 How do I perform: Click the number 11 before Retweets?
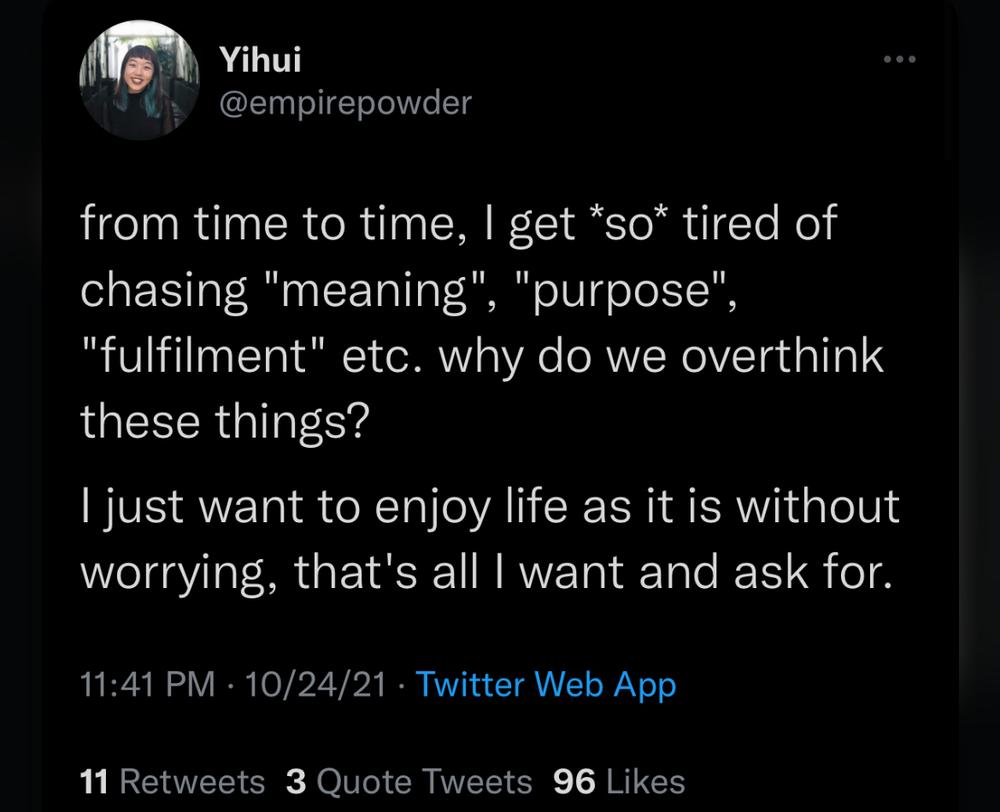click(x=94, y=782)
